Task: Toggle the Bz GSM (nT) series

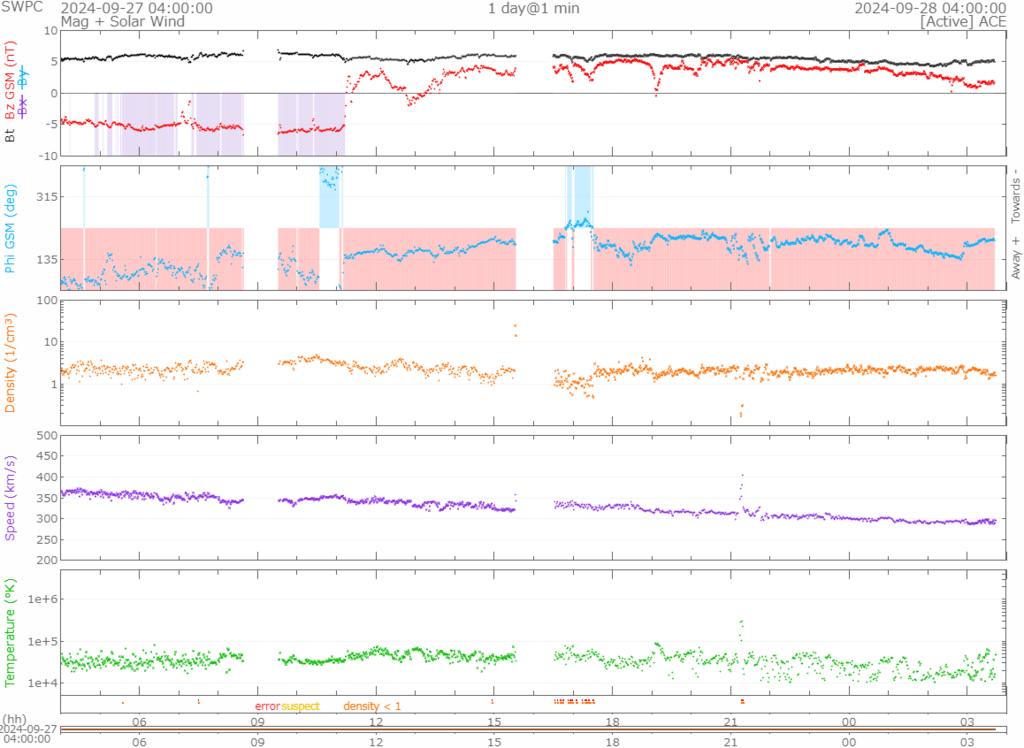Action: pos(11,81)
